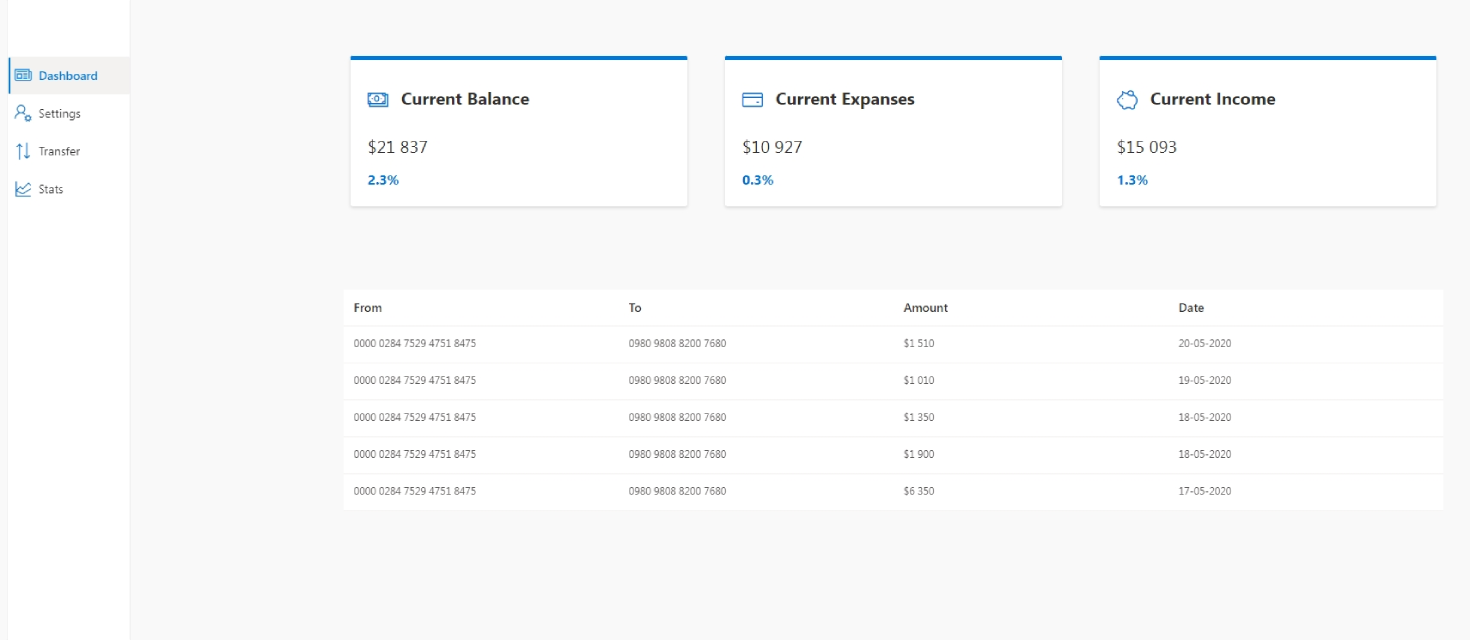Select the piggy bank icon on Current Income
The width and height of the screenshot is (1470, 640).
(x=1126, y=98)
